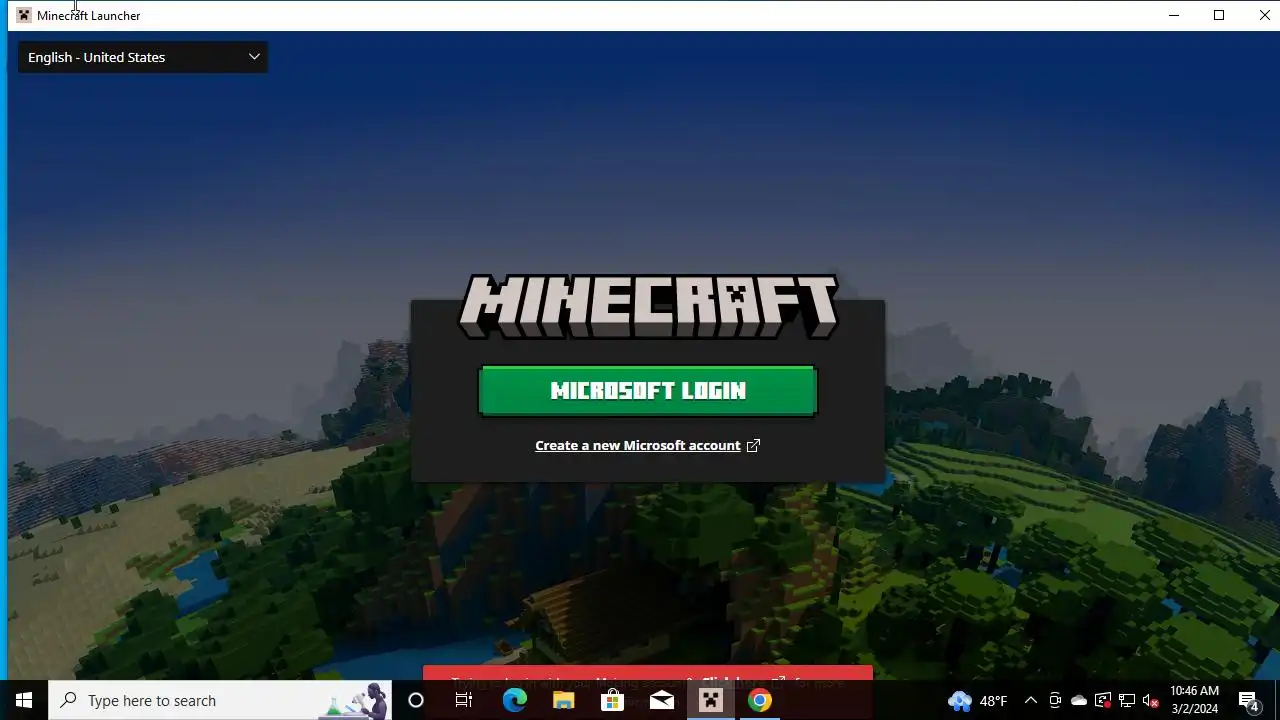Click the display sync tray icon with red dot
This screenshot has width=1280, height=720.
(x=1103, y=701)
